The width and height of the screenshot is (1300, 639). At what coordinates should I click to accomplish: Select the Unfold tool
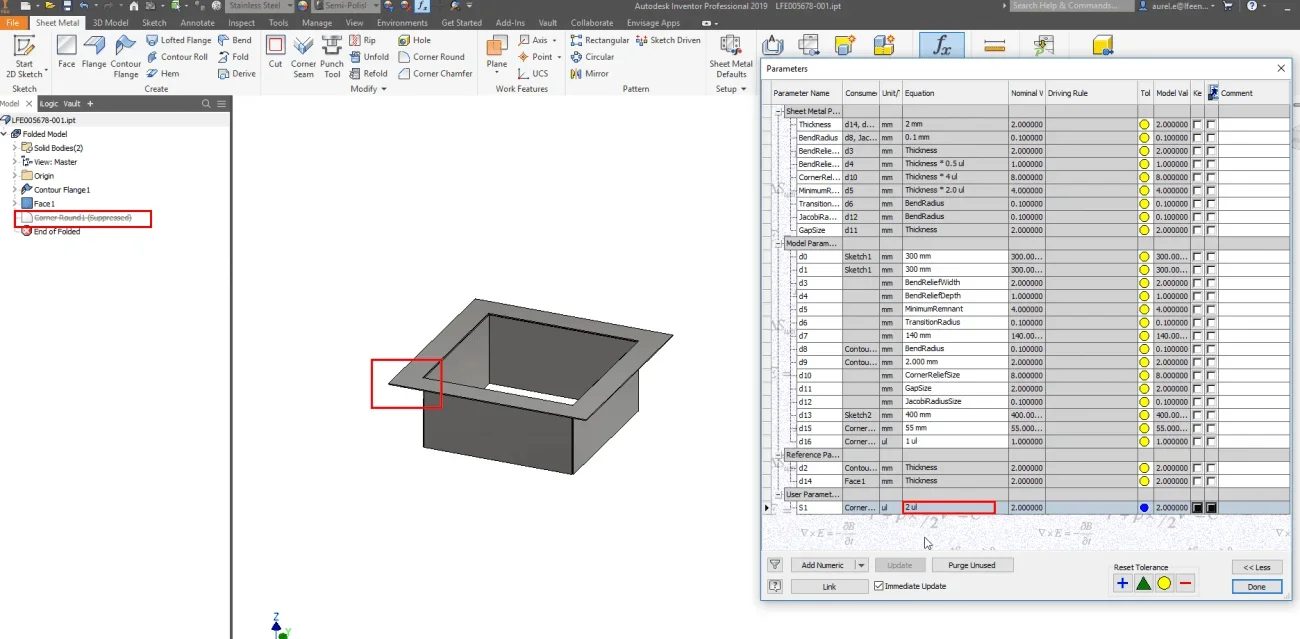click(x=369, y=57)
